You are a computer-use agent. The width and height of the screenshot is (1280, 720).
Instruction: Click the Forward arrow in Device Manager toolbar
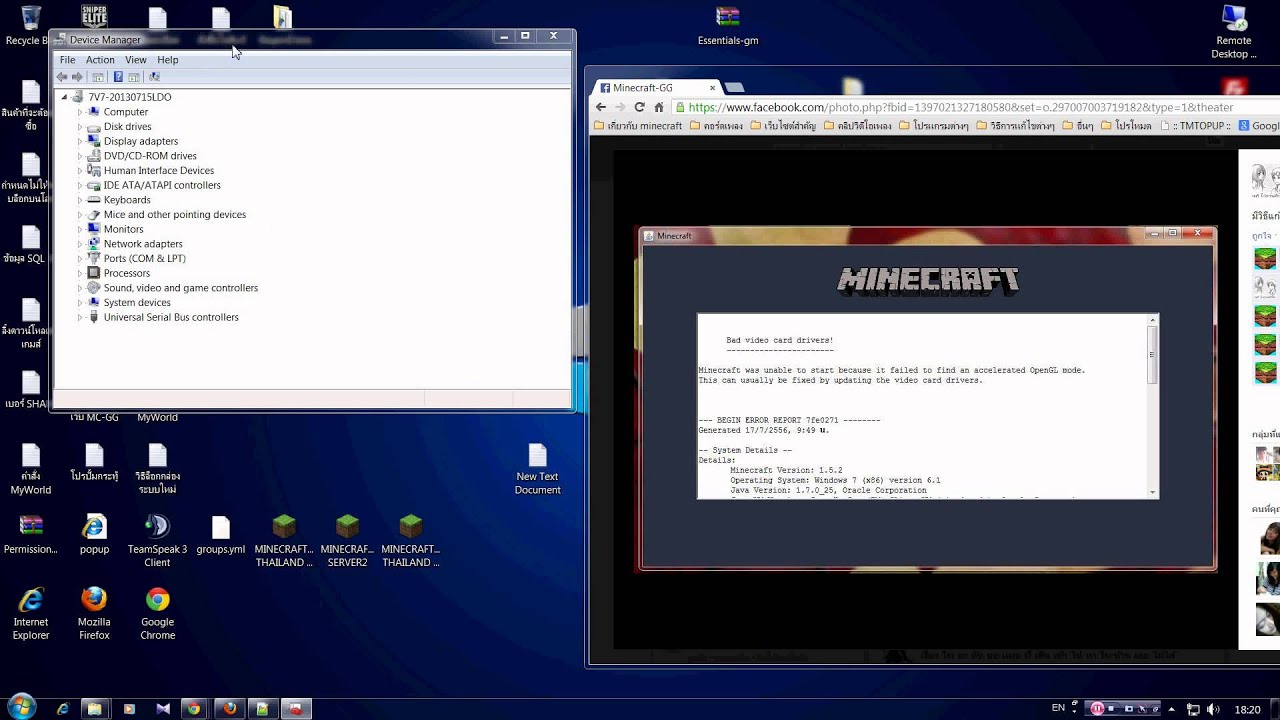pos(77,77)
